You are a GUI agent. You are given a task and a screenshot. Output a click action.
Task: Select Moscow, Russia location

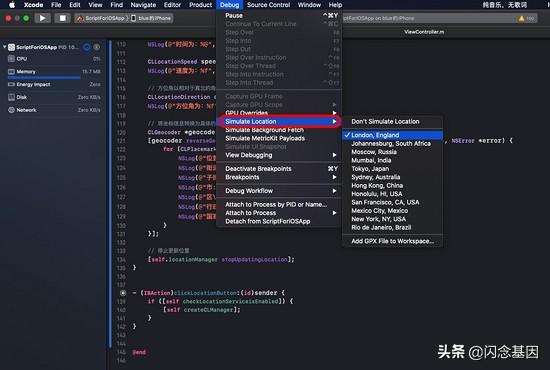point(392,152)
